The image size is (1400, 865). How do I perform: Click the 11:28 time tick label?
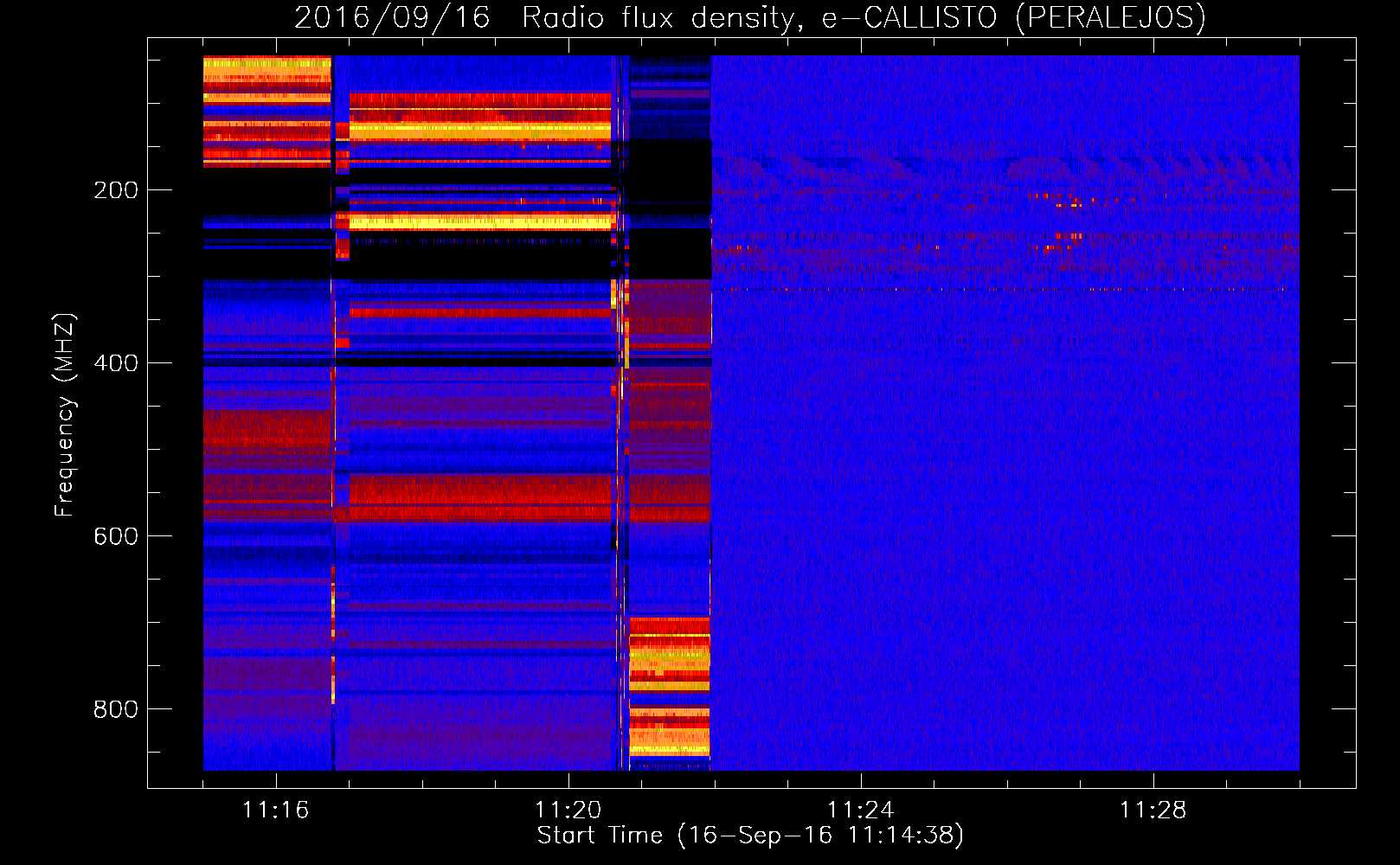[1153, 811]
